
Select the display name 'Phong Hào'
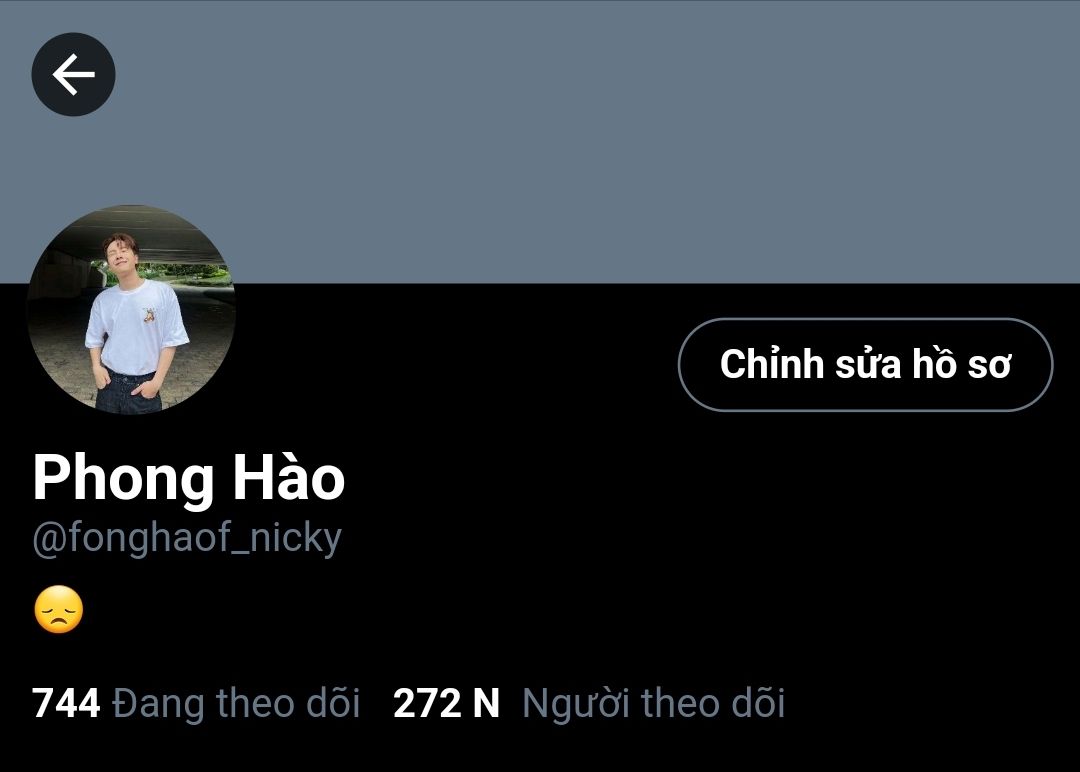189,478
